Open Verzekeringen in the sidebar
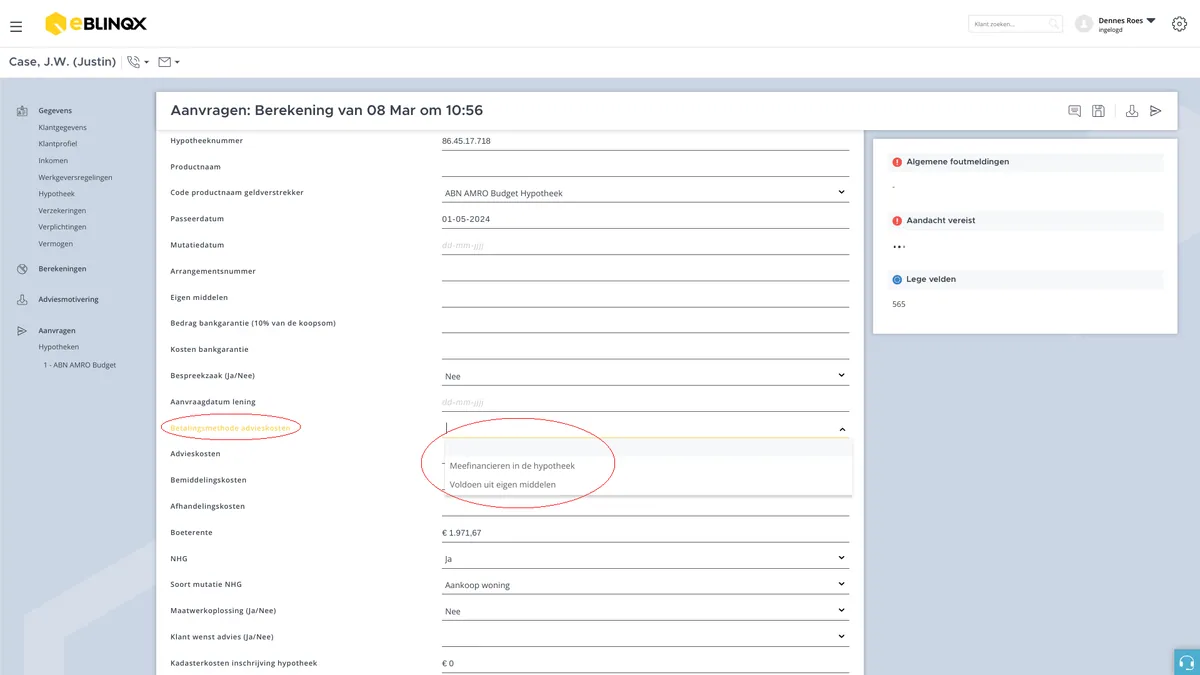1200x675 pixels. click(x=62, y=211)
